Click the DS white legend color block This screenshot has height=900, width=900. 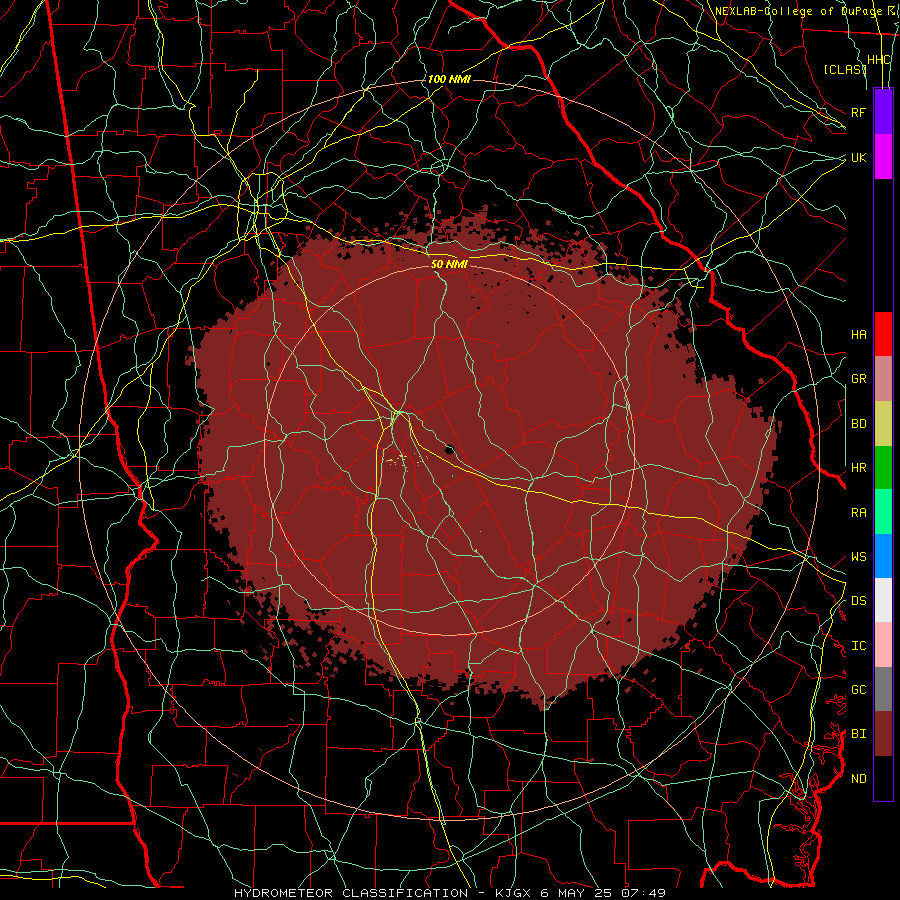tap(883, 600)
